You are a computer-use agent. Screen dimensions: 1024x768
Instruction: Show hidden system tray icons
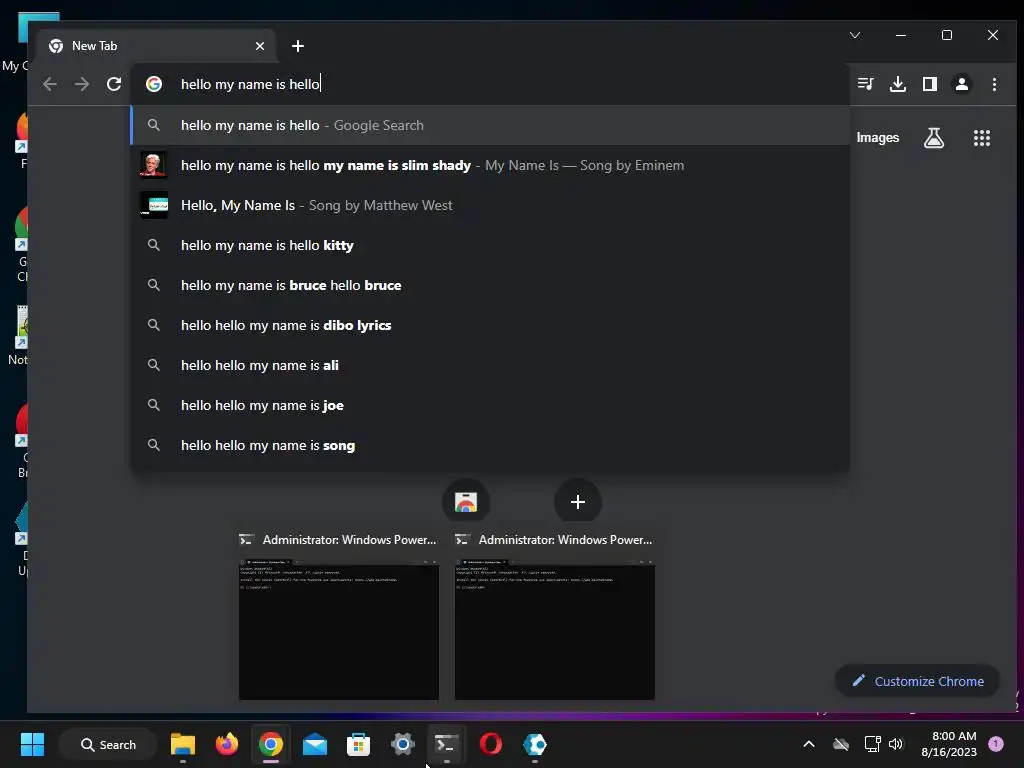click(808, 744)
